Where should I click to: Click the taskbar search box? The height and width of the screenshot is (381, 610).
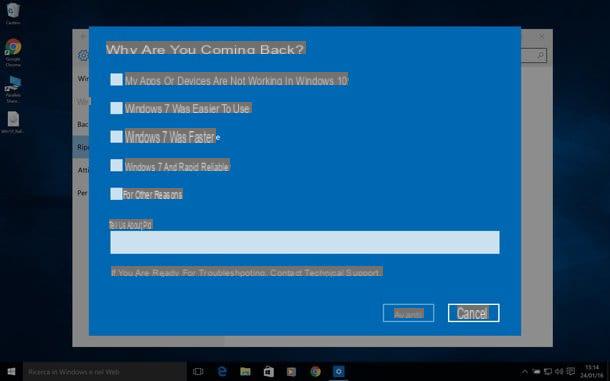(x=104, y=372)
